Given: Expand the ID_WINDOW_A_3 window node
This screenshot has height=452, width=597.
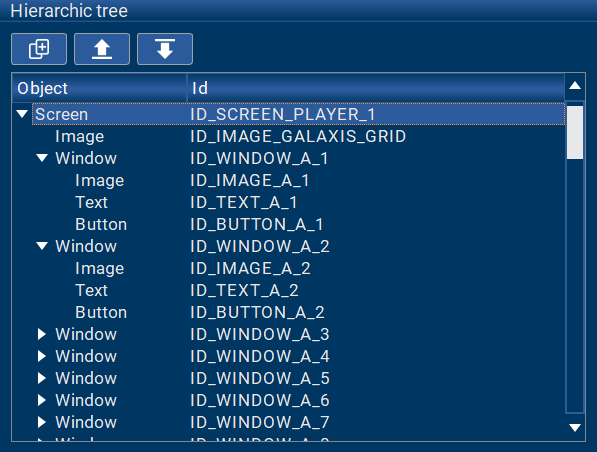Looking at the screenshot, I should coord(42,334).
